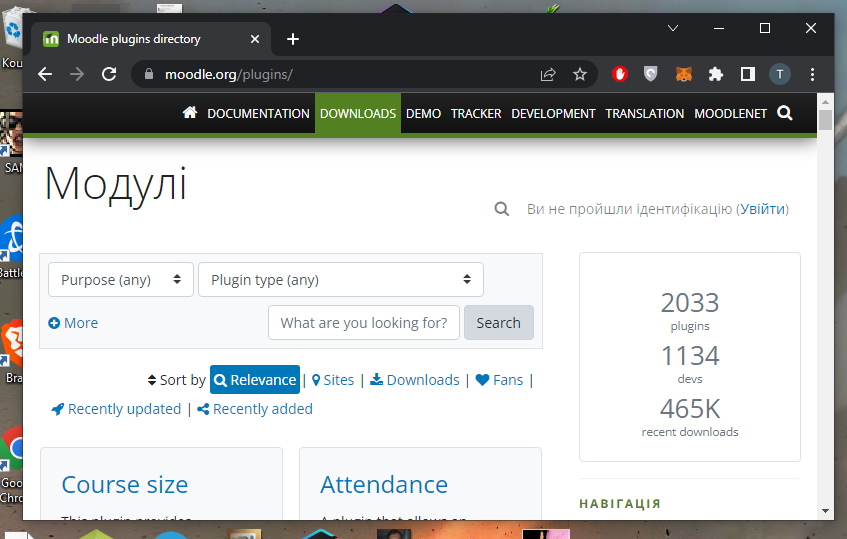Click the page scrollbar up arrow
Viewport: 847px width, 539px height.
825,102
